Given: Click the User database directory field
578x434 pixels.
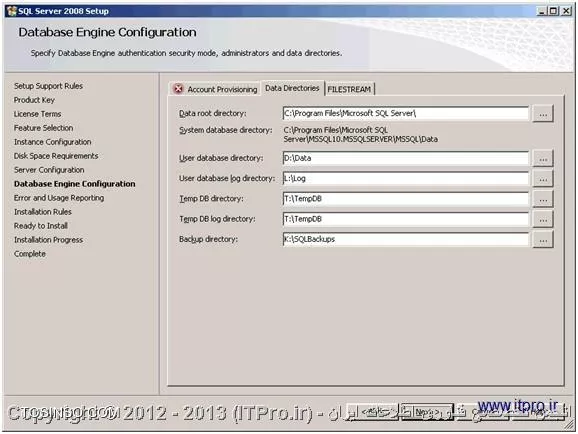Looking at the screenshot, I should click(x=405, y=158).
